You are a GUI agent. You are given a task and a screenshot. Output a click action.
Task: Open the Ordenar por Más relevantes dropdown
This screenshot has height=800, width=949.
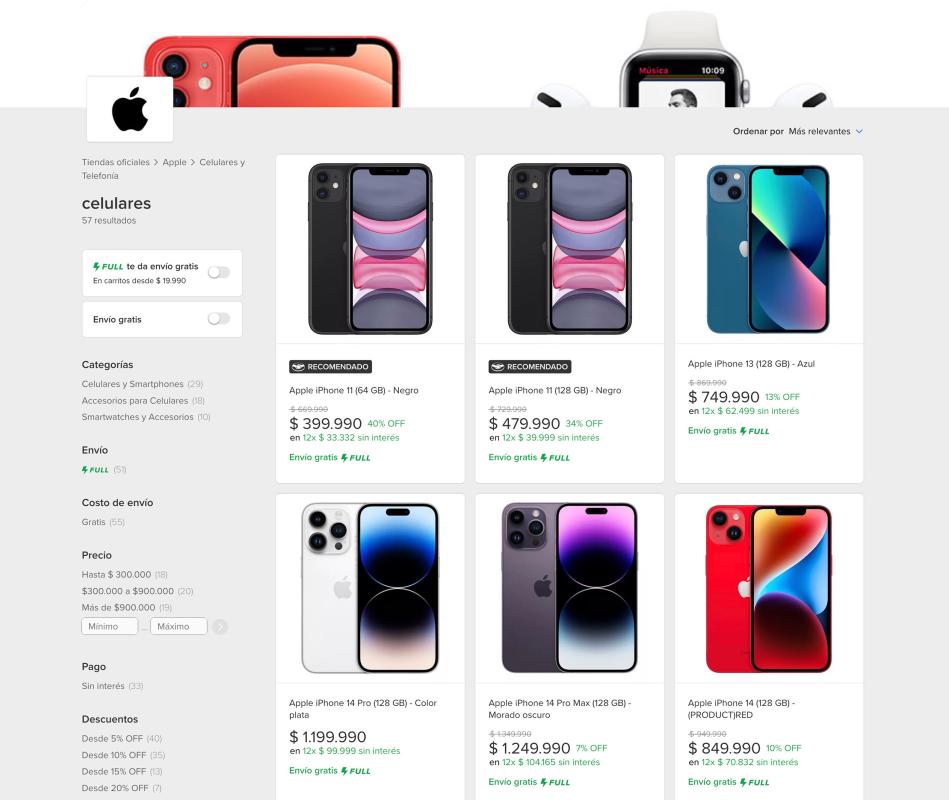point(826,131)
